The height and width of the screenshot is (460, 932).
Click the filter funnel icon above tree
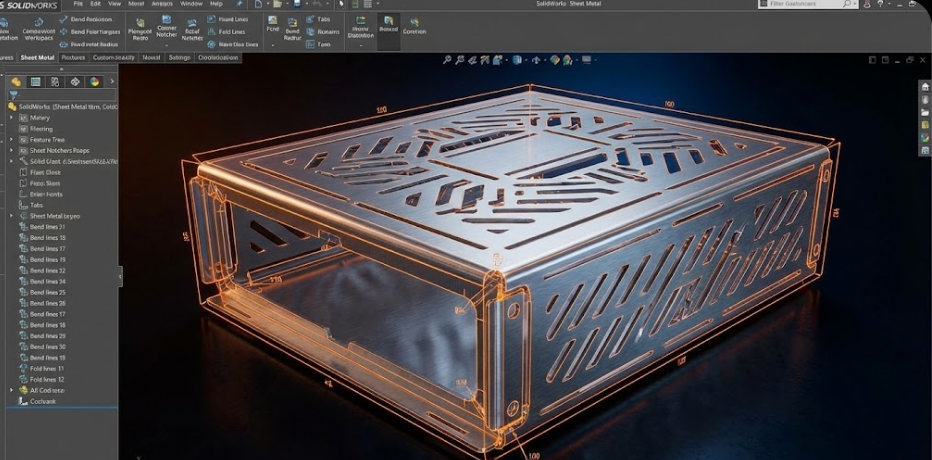[14, 94]
